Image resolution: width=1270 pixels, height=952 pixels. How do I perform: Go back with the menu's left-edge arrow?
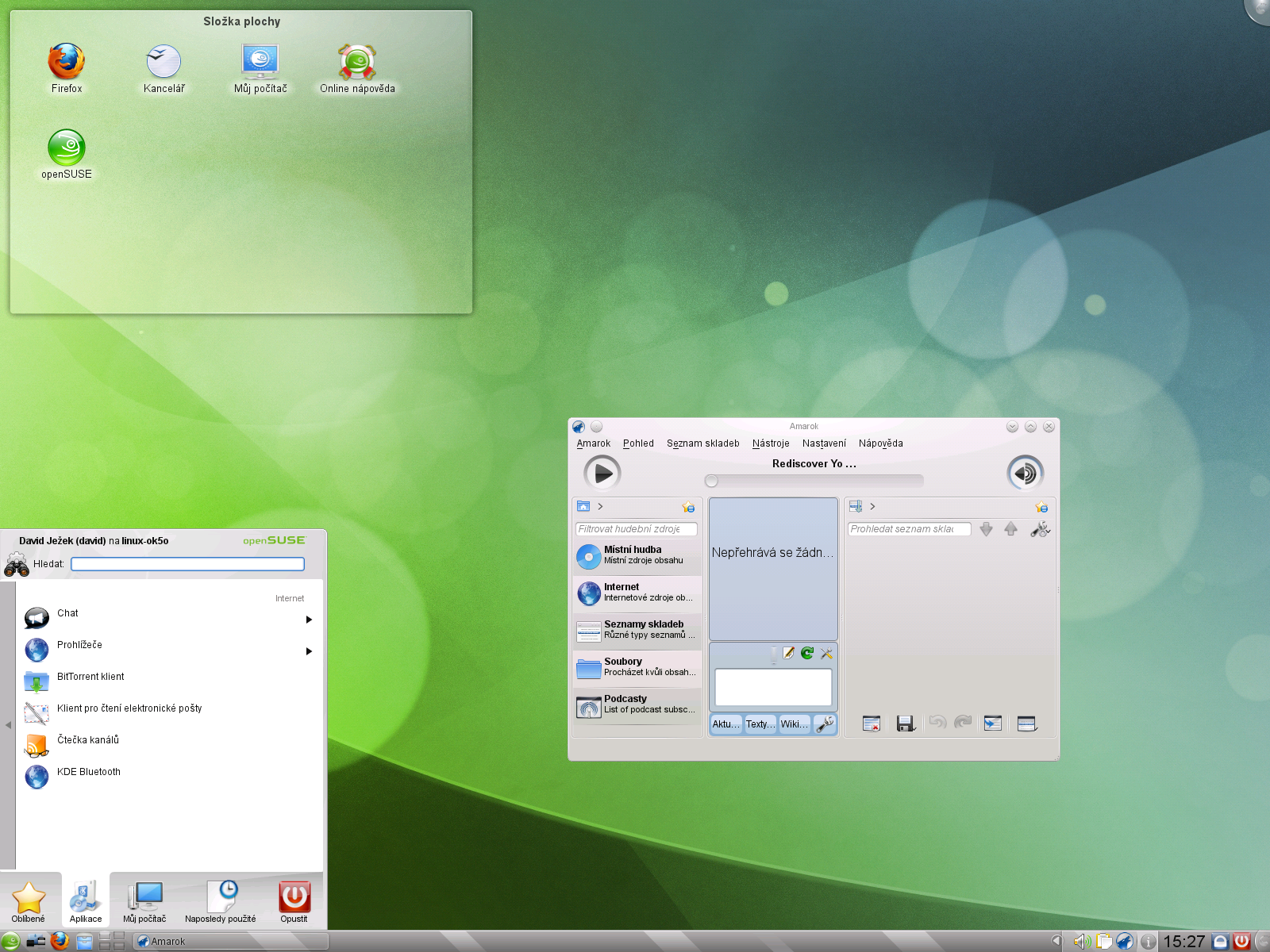tap(8, 725)
